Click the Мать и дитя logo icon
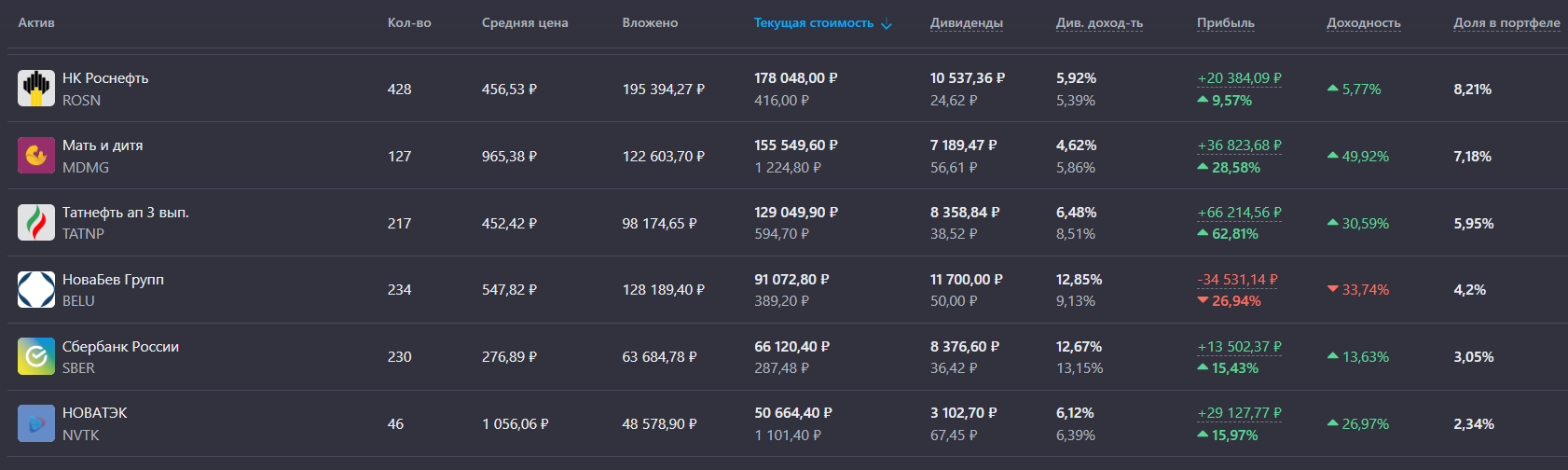Viewport: 1568px width, 470px height. pyautogui.click(x=36, y=156)
